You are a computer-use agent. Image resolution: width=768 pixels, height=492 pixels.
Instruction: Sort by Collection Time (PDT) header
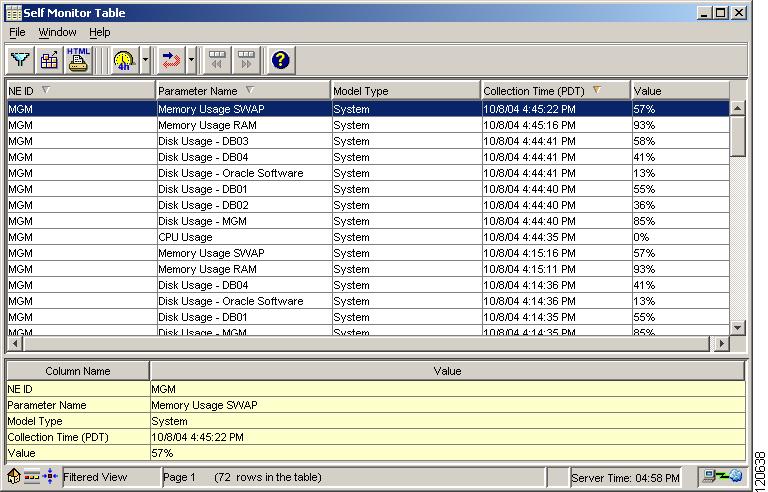556,91
